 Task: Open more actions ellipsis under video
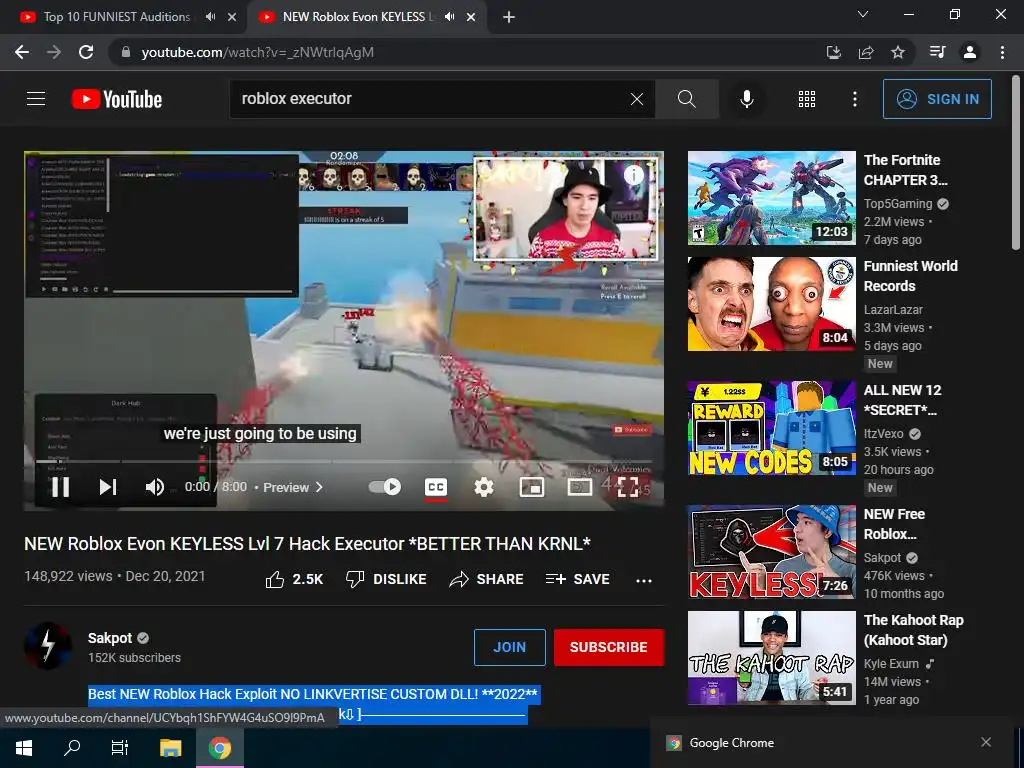(644, 581)
